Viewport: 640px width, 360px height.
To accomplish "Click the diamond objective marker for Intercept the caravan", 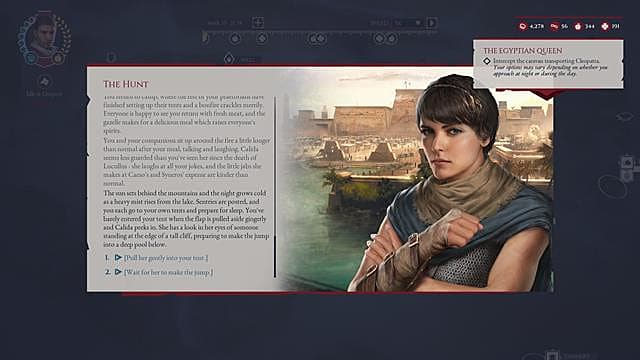I will click(487, 61).
